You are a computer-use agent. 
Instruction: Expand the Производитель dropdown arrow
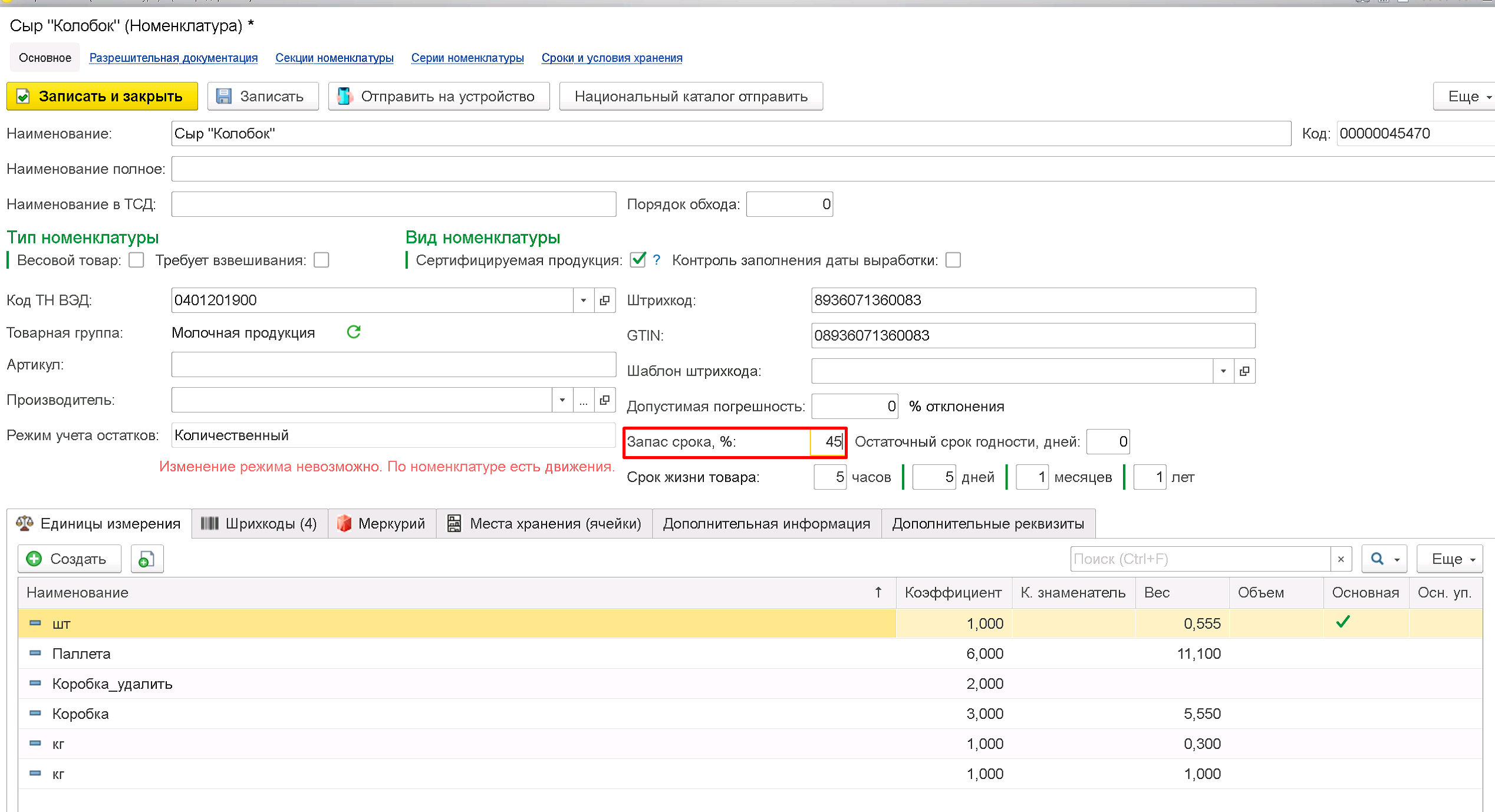562,400
